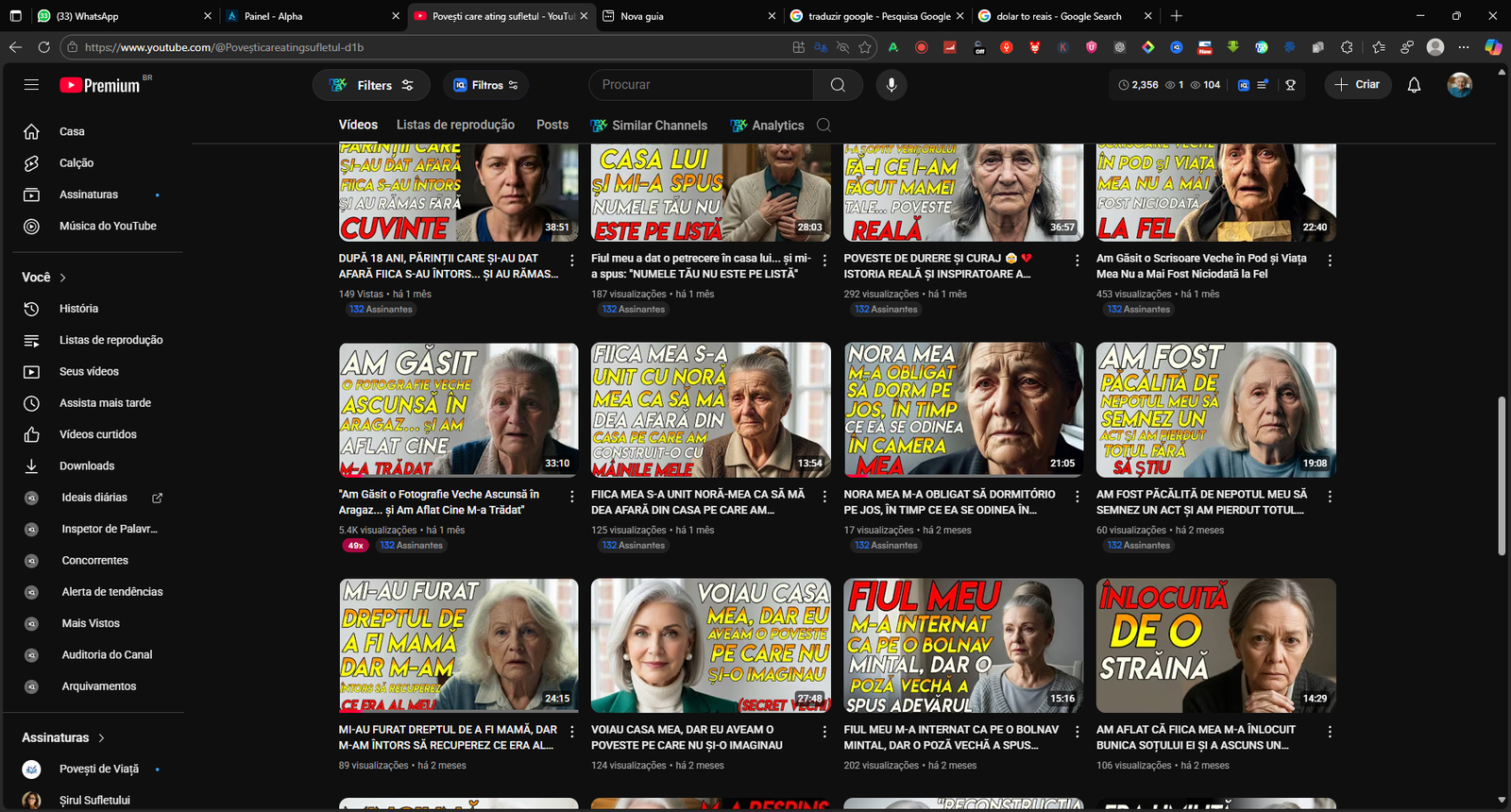Click the Criar button

click(1357, 85)
